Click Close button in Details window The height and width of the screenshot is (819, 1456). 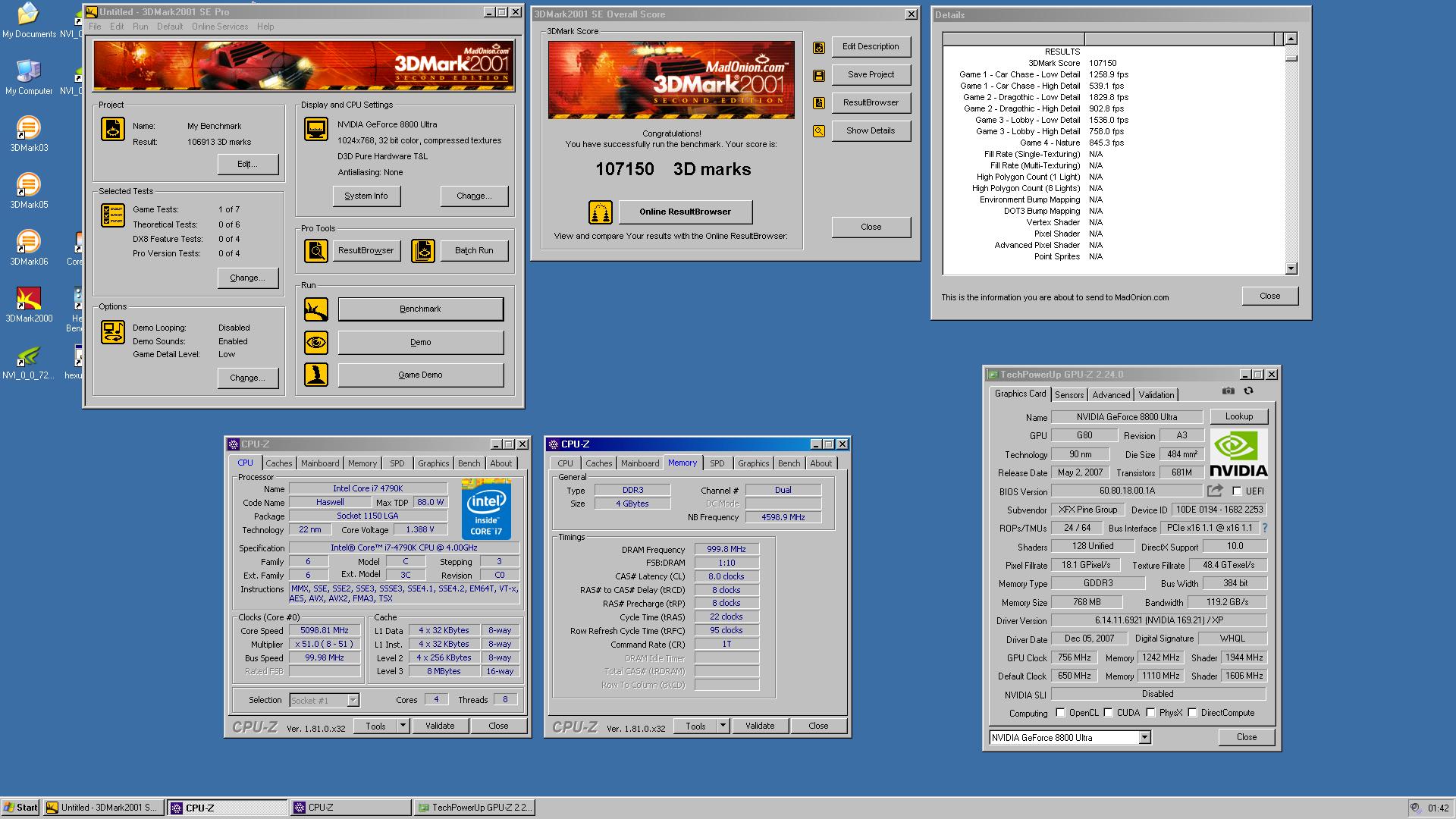click(1270, 297)
